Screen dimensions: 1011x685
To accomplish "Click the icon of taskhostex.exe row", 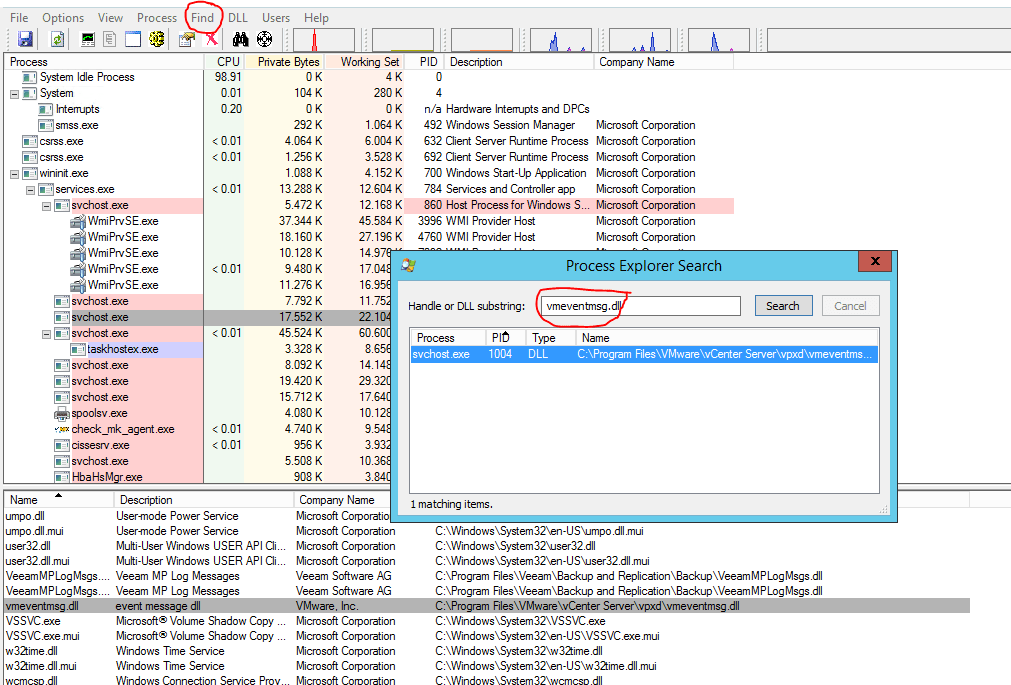I will pos(78,350).
